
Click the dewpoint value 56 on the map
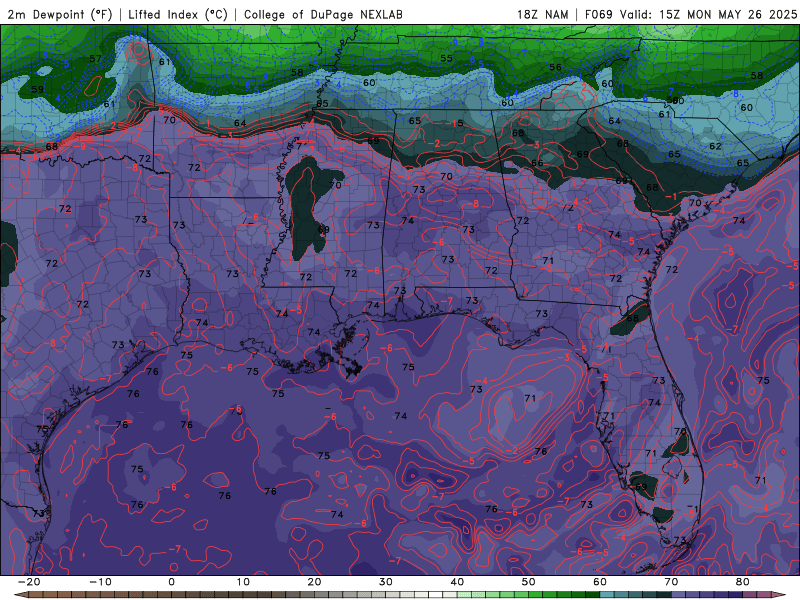tap(555, 67)
